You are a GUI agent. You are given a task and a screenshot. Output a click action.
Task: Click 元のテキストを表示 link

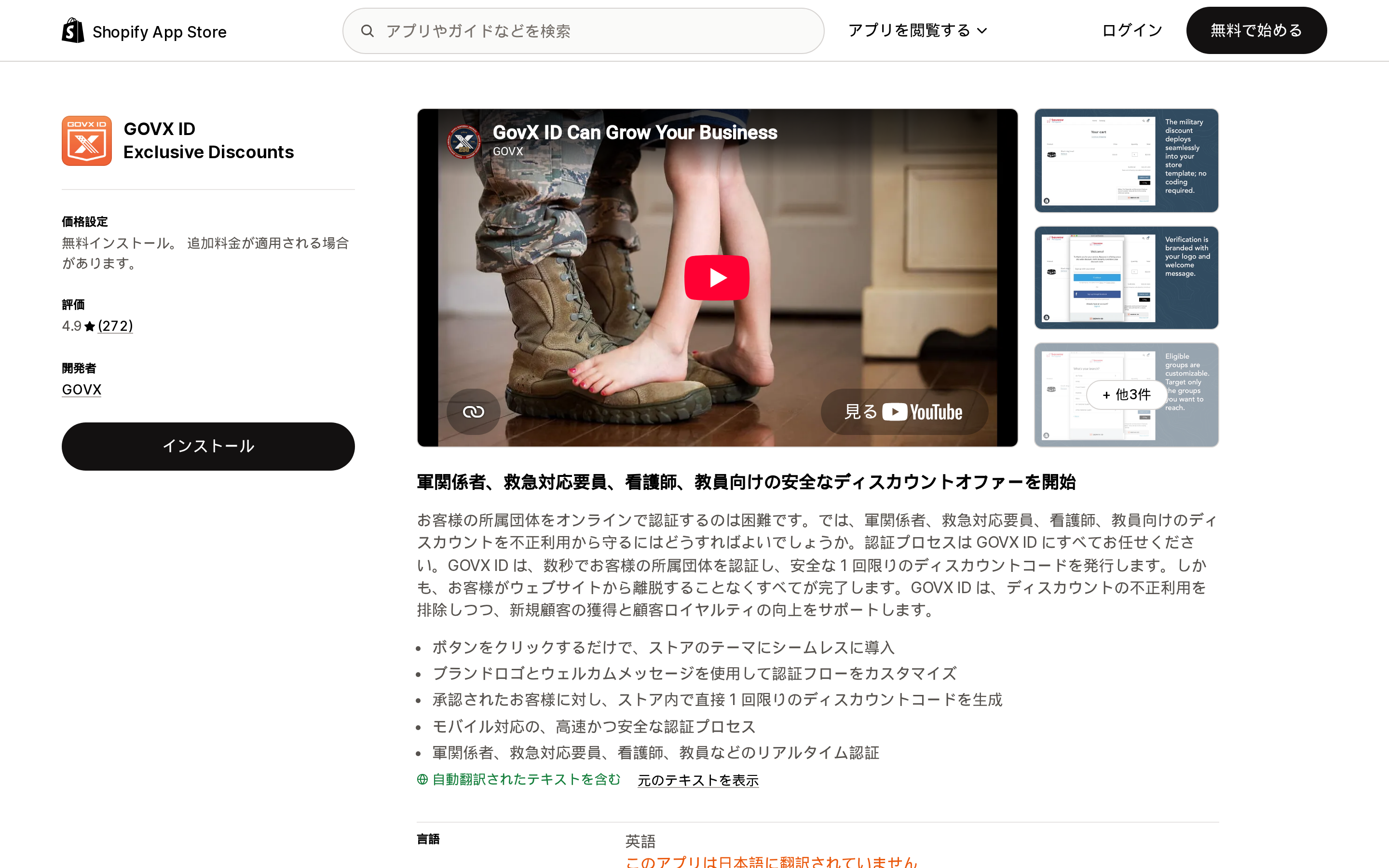[698, 780]
